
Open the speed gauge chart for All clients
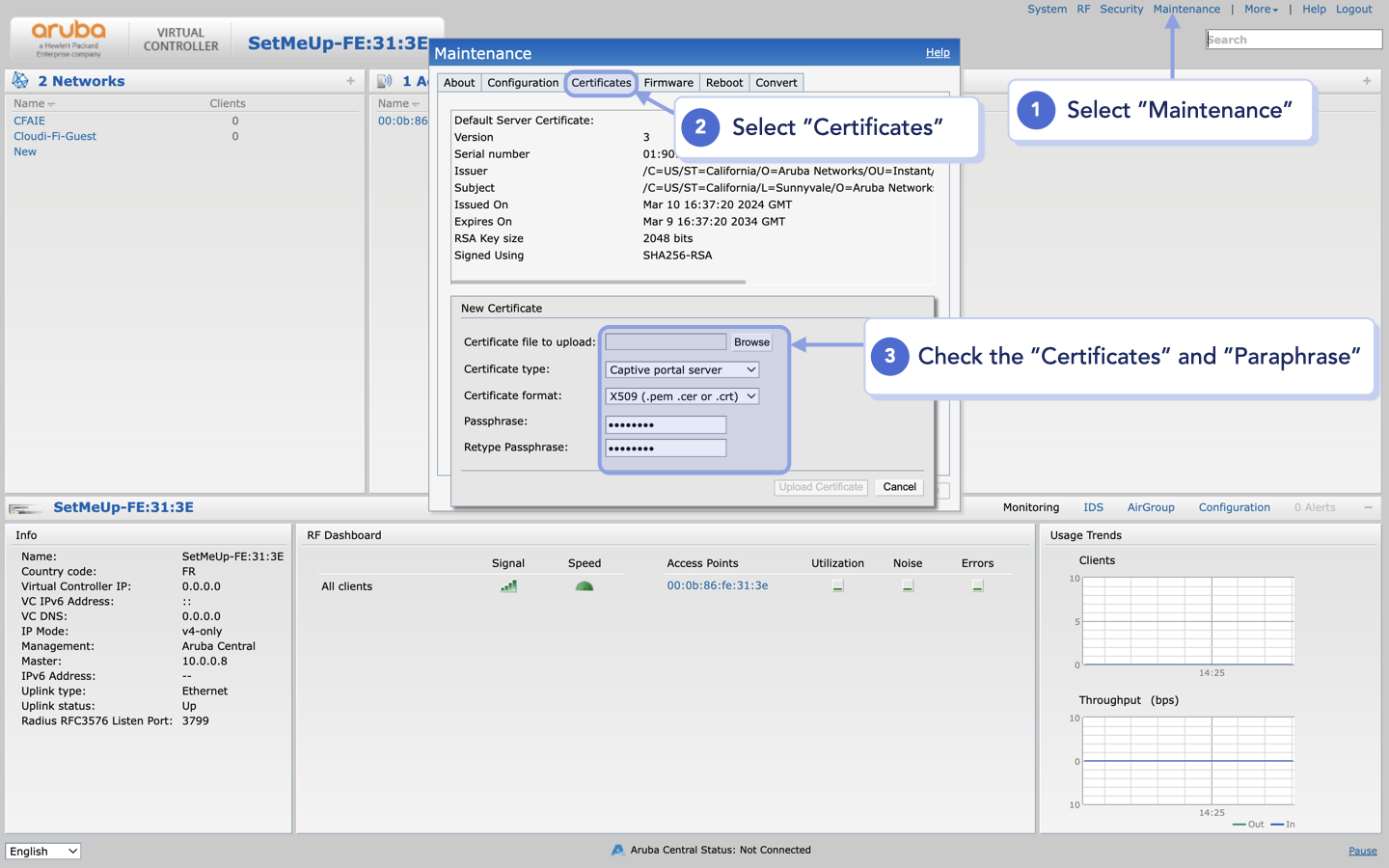(584, 585)
